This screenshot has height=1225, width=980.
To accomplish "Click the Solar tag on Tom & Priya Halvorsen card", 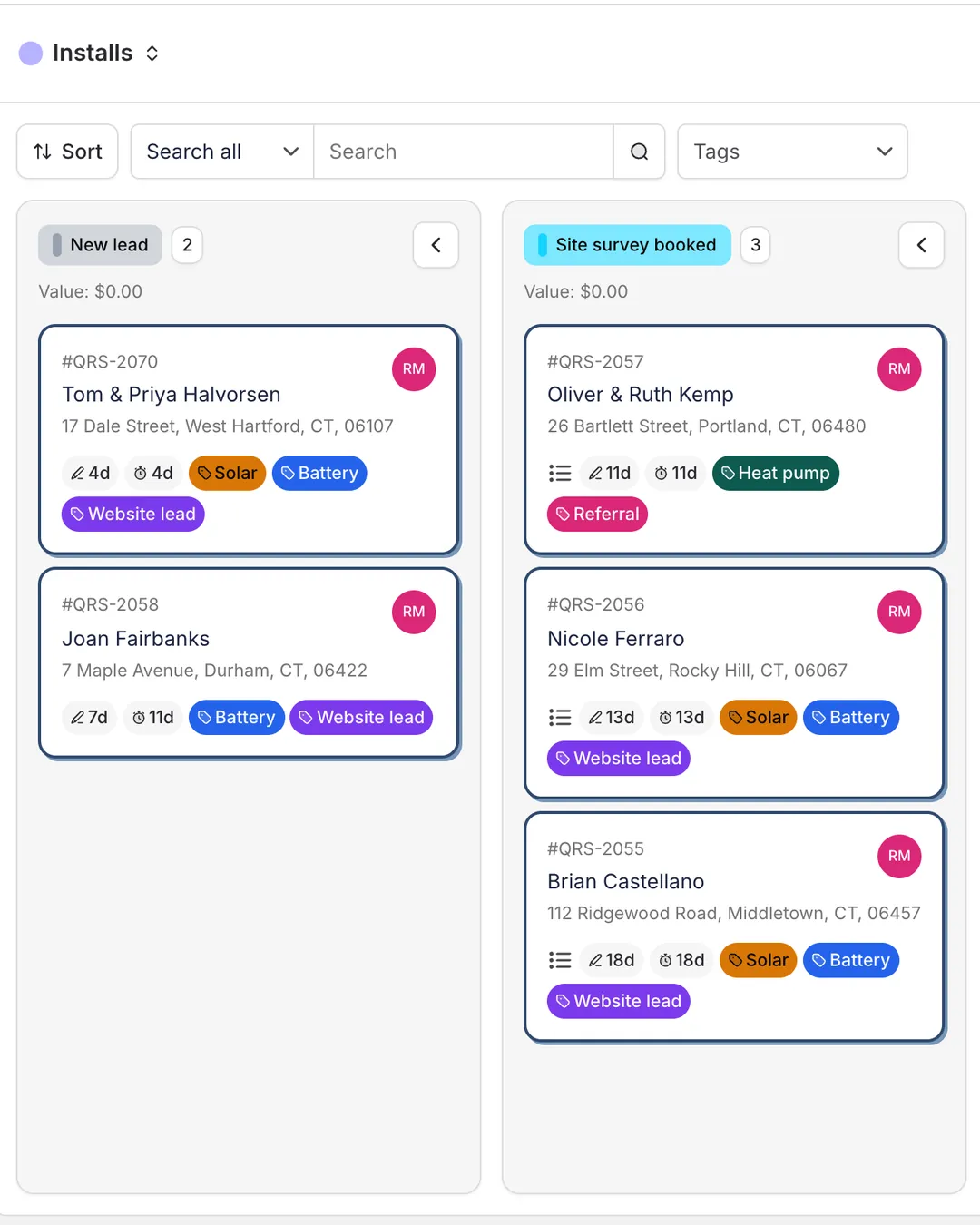I will (x=227, y=473).
